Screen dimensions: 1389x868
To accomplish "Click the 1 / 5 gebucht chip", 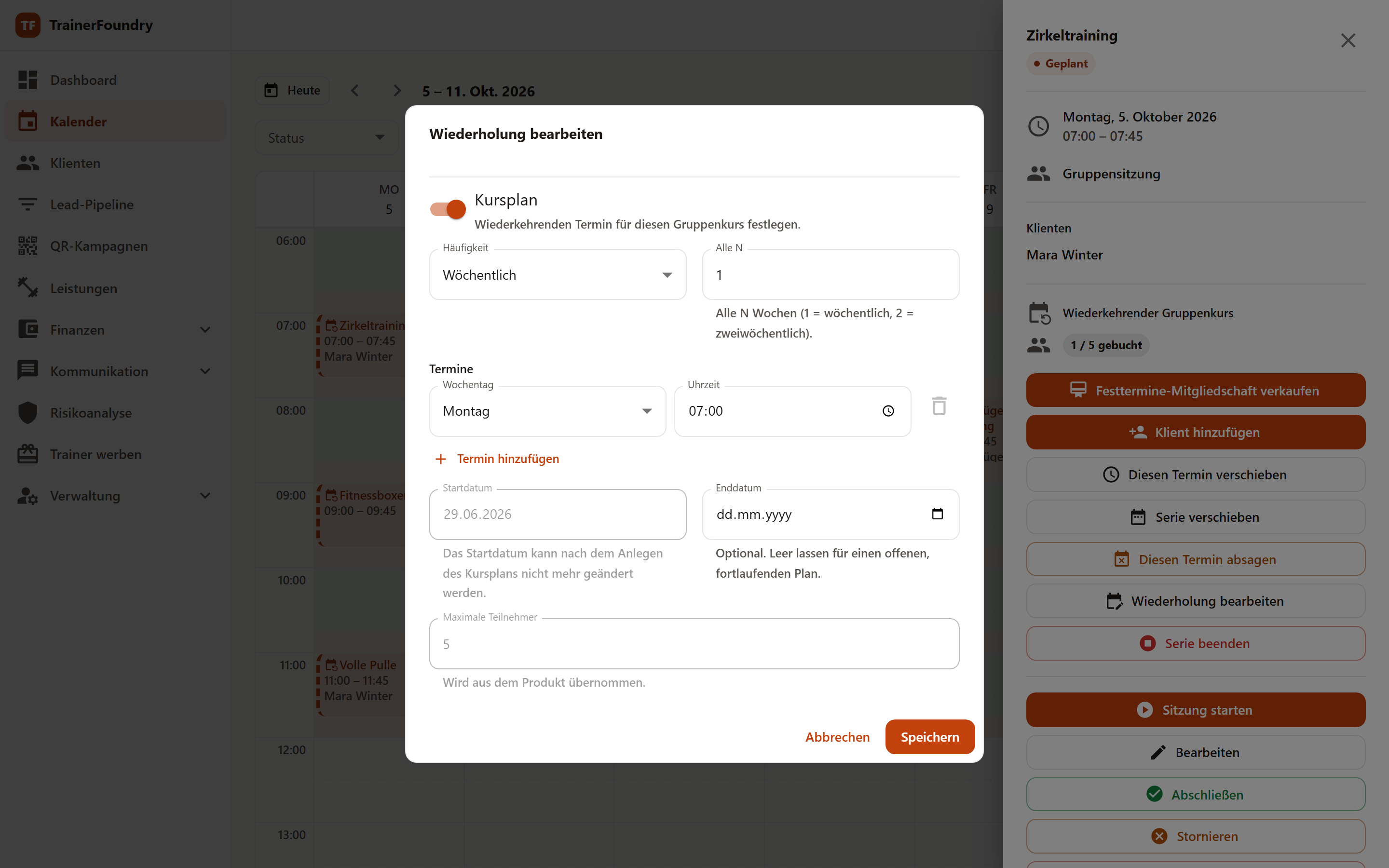I will [1105, 345].
